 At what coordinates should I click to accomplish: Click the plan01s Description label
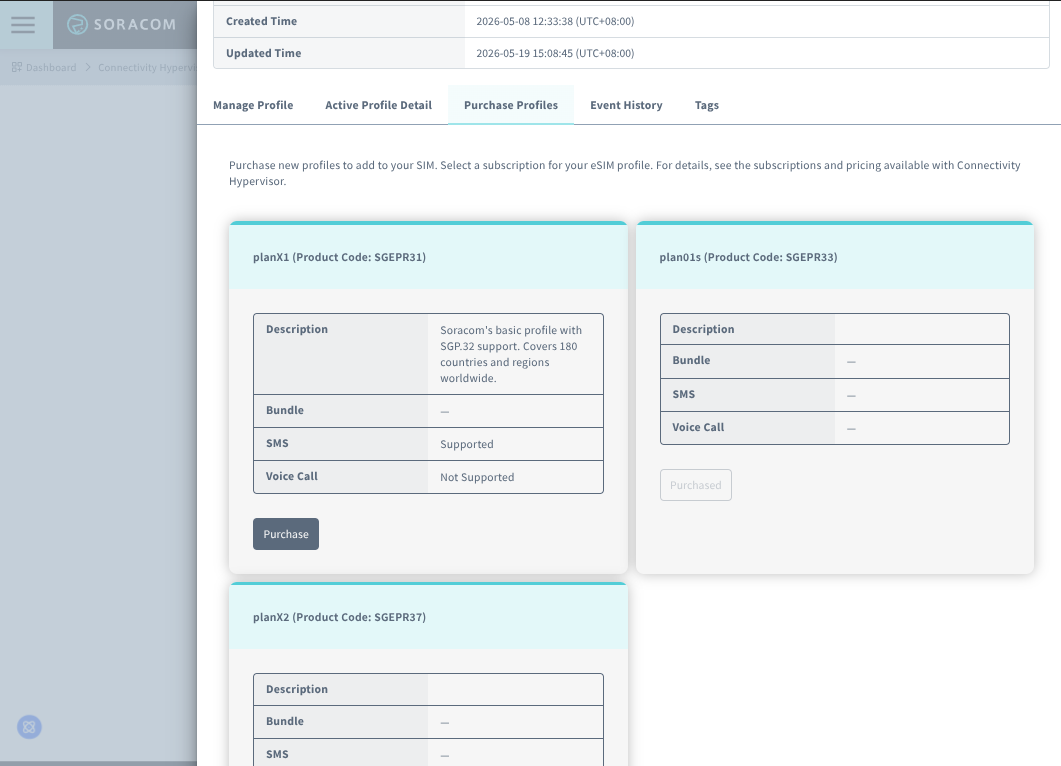coord(703,329)
